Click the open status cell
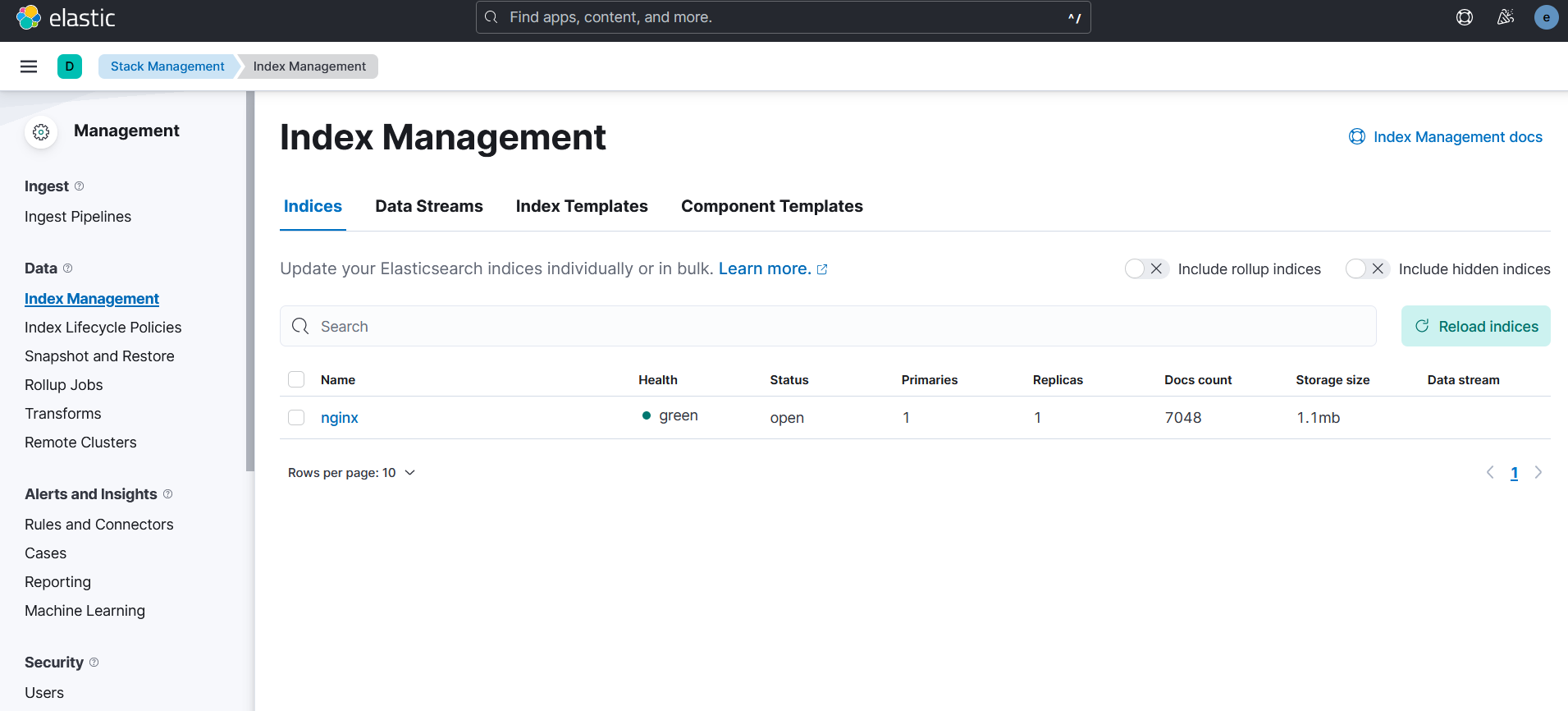 [787, 418]
